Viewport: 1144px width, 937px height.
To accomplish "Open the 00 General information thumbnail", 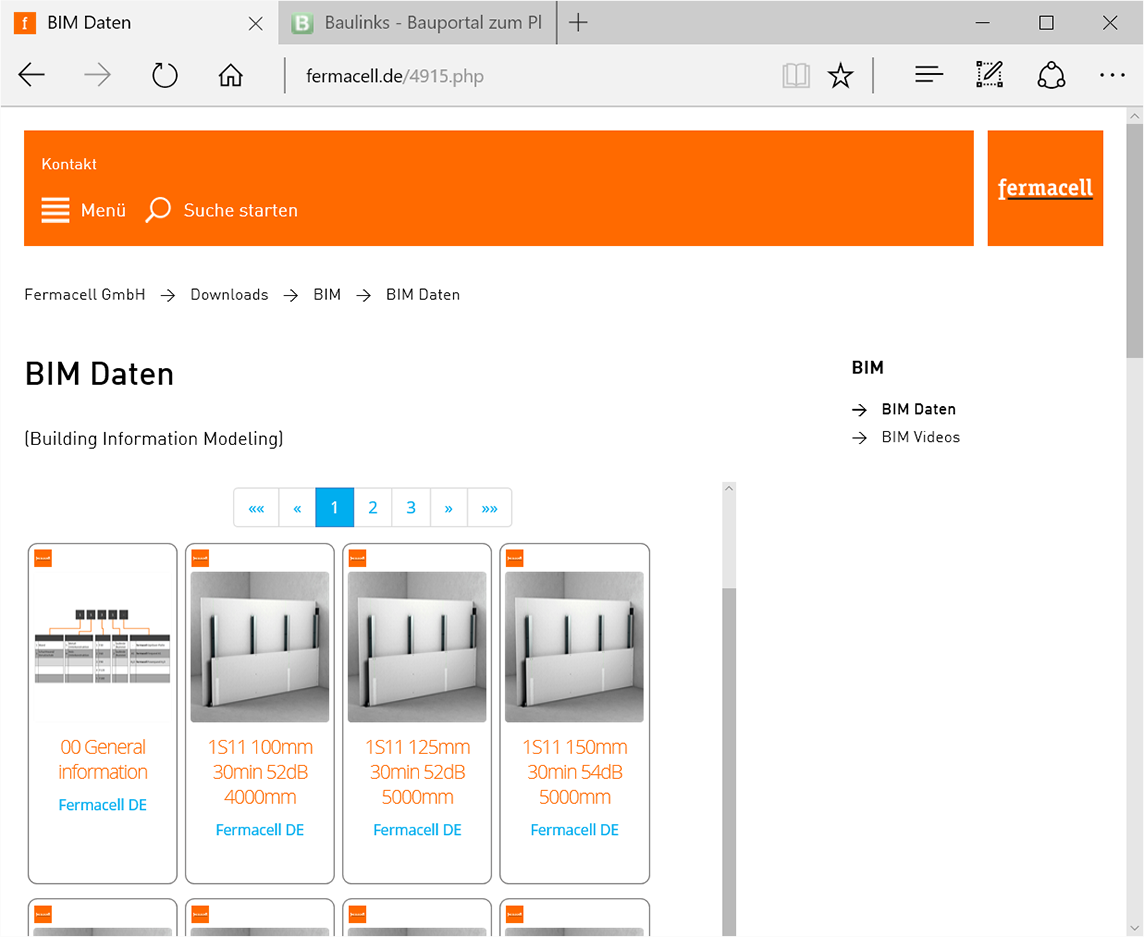I will tap(103, 647).
